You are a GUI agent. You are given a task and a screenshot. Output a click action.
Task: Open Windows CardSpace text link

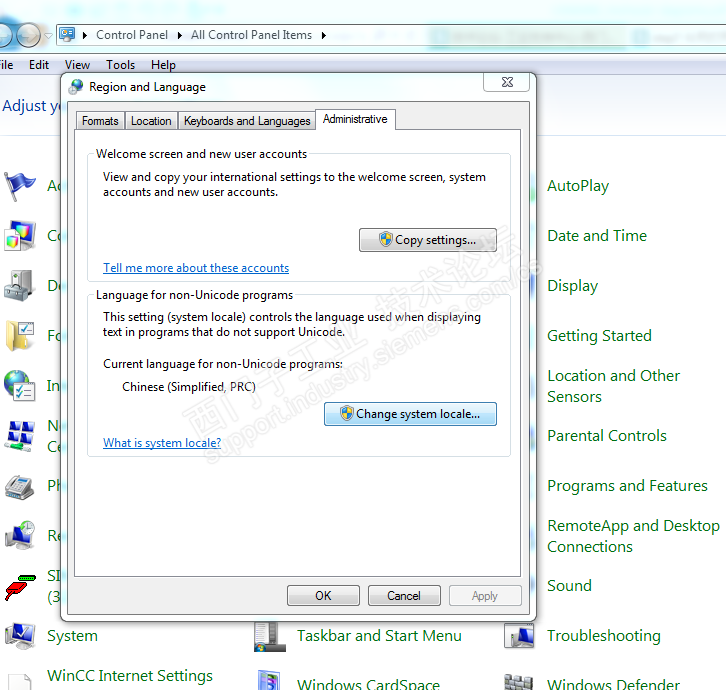coord(369,684)
